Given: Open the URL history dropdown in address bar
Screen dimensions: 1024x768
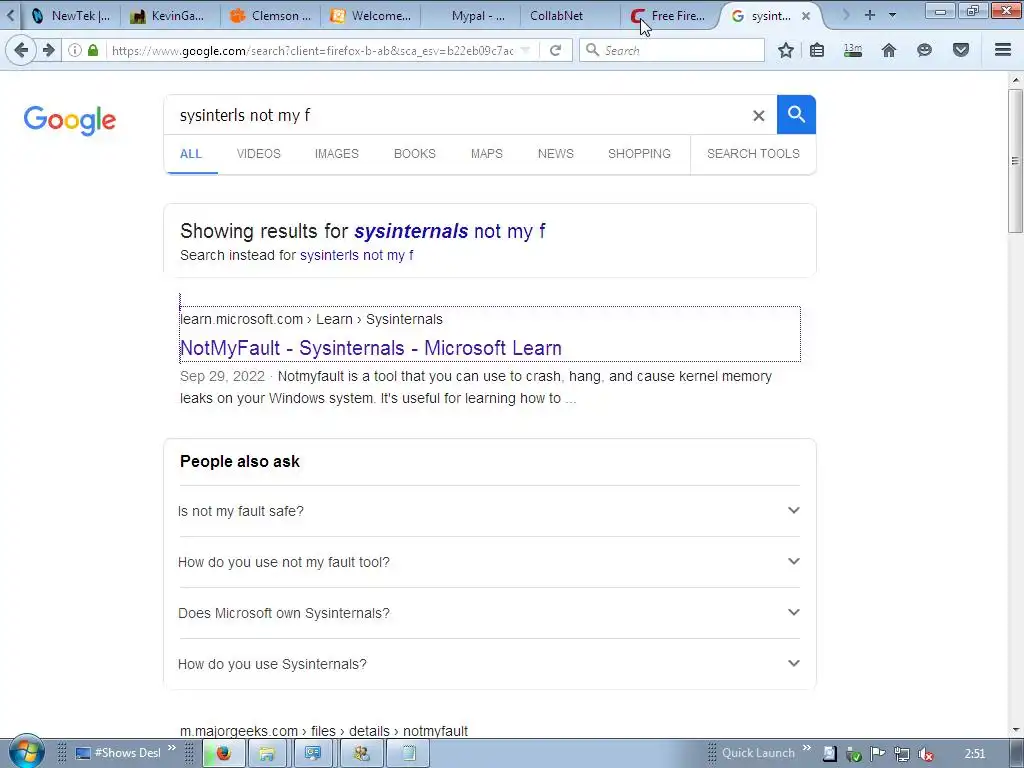Looking at the screenshot, I should (x=526, y=50).
